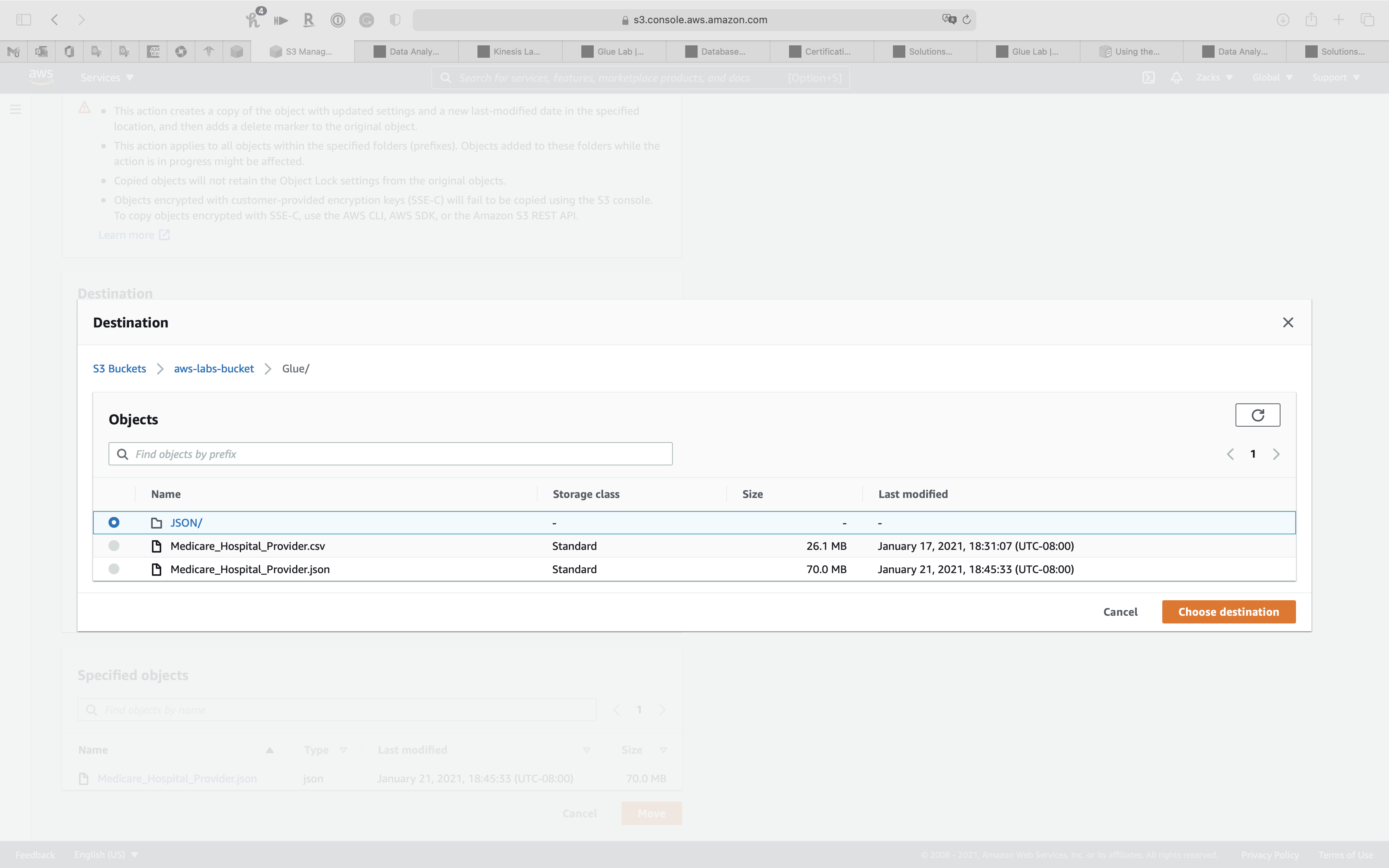Image resolution: width=1389 pixels, height=868 pixels.
Task: Click the Safari reload page icon
Action: 967,19
